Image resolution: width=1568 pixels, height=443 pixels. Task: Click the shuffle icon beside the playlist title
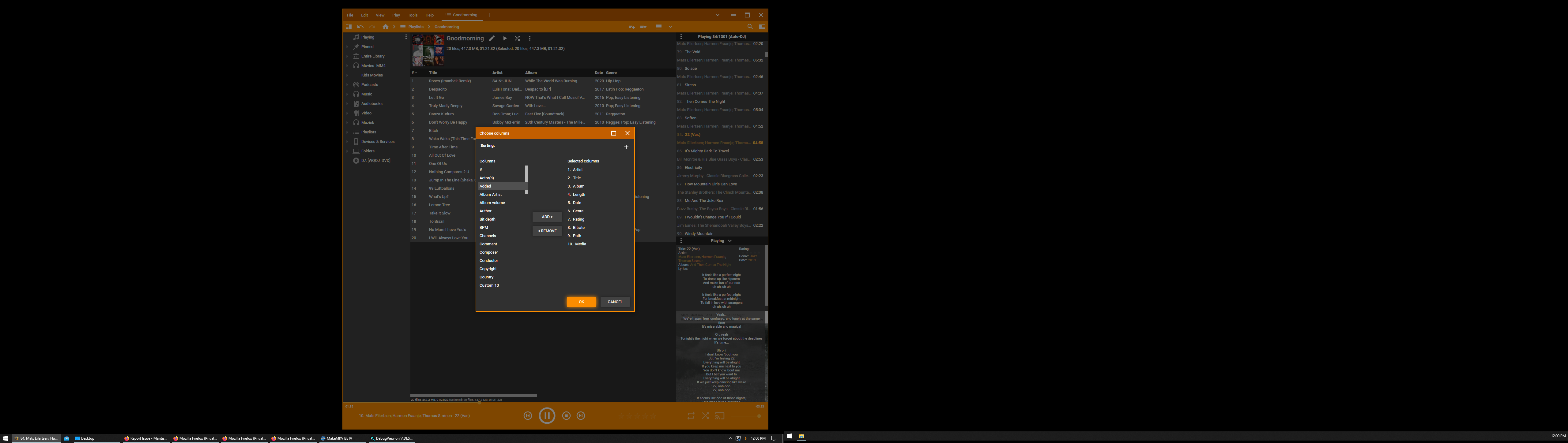click(x=517, y=38)
